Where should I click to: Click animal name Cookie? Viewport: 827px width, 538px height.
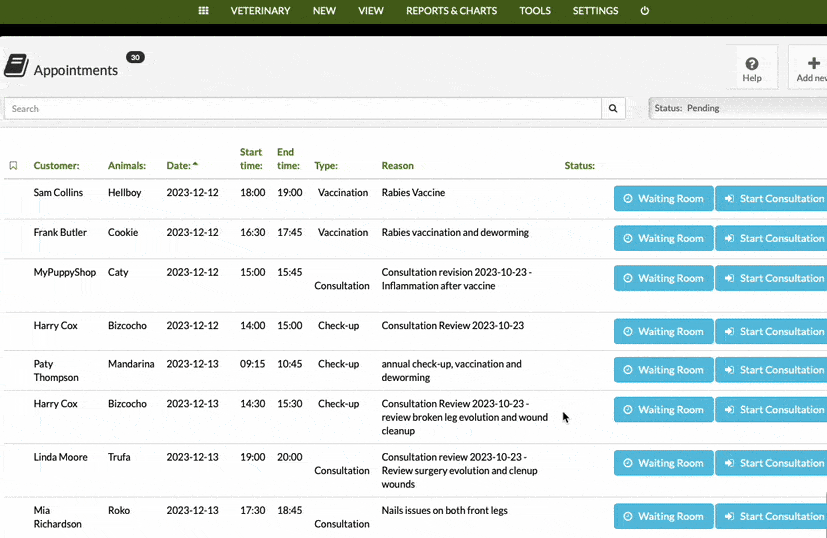tap(123, 232)
